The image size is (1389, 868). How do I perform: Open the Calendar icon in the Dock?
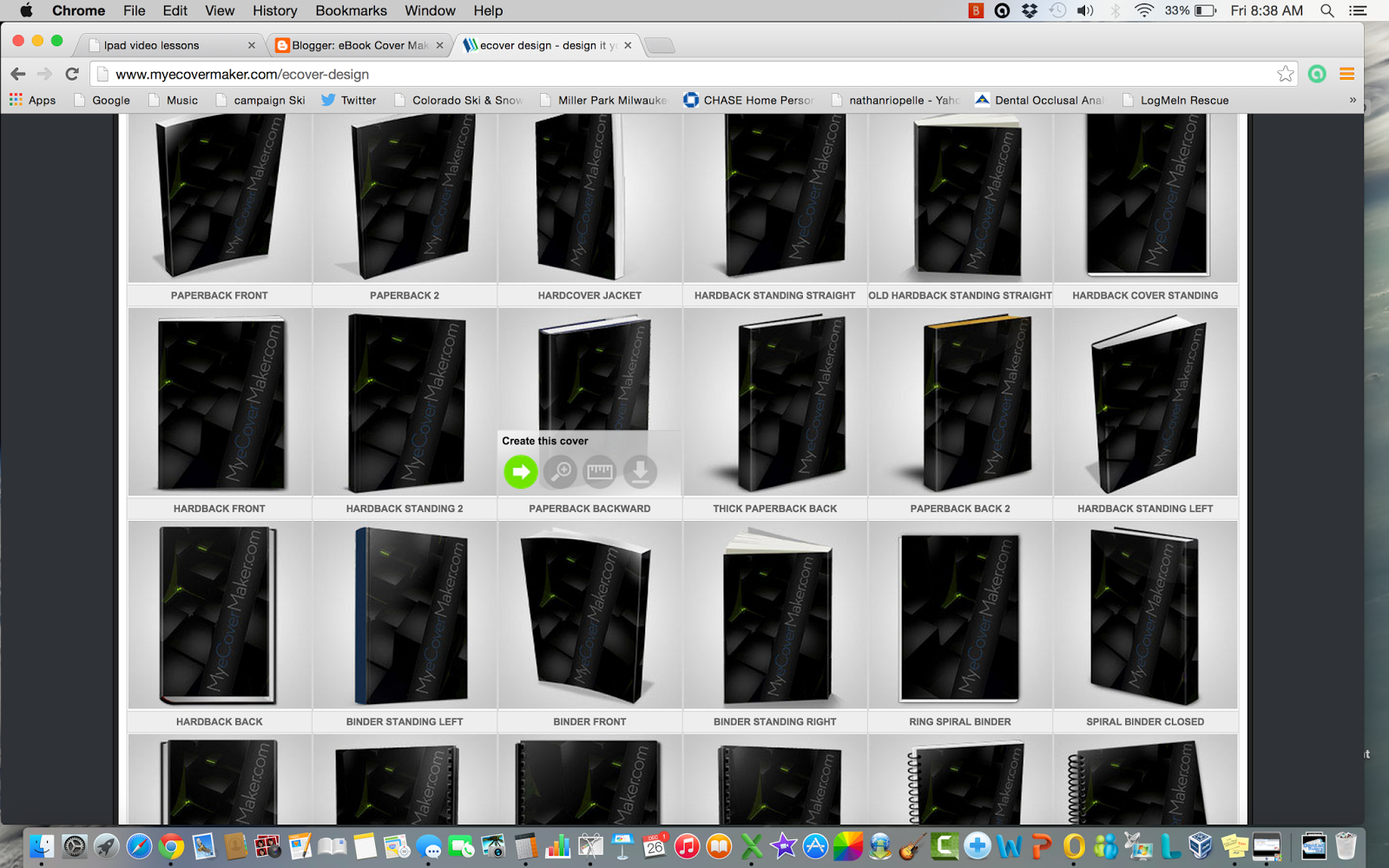pos(655,845)
